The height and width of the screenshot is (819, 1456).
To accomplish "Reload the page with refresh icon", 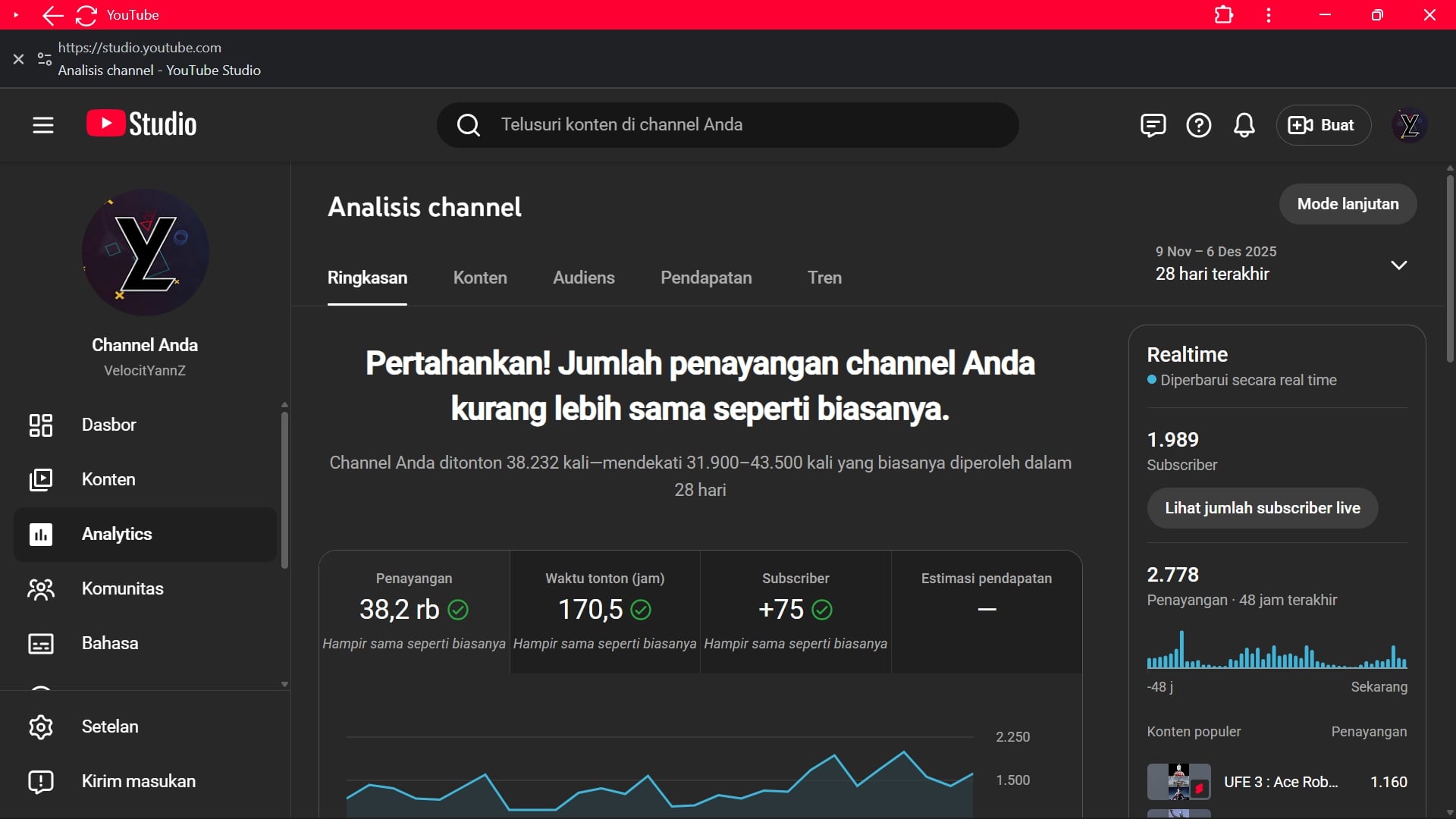I will click(x=86, y=15).
